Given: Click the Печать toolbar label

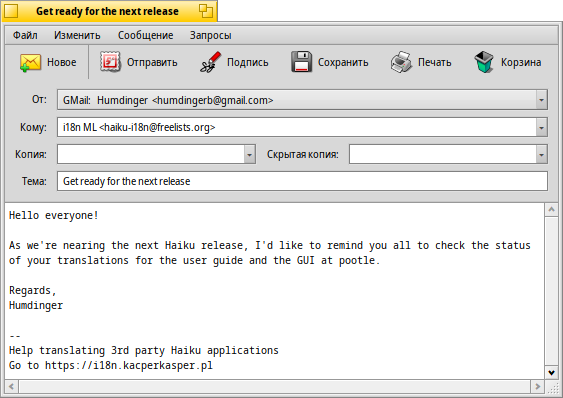Looking at the screenshot, I should [x=434, y=63].
